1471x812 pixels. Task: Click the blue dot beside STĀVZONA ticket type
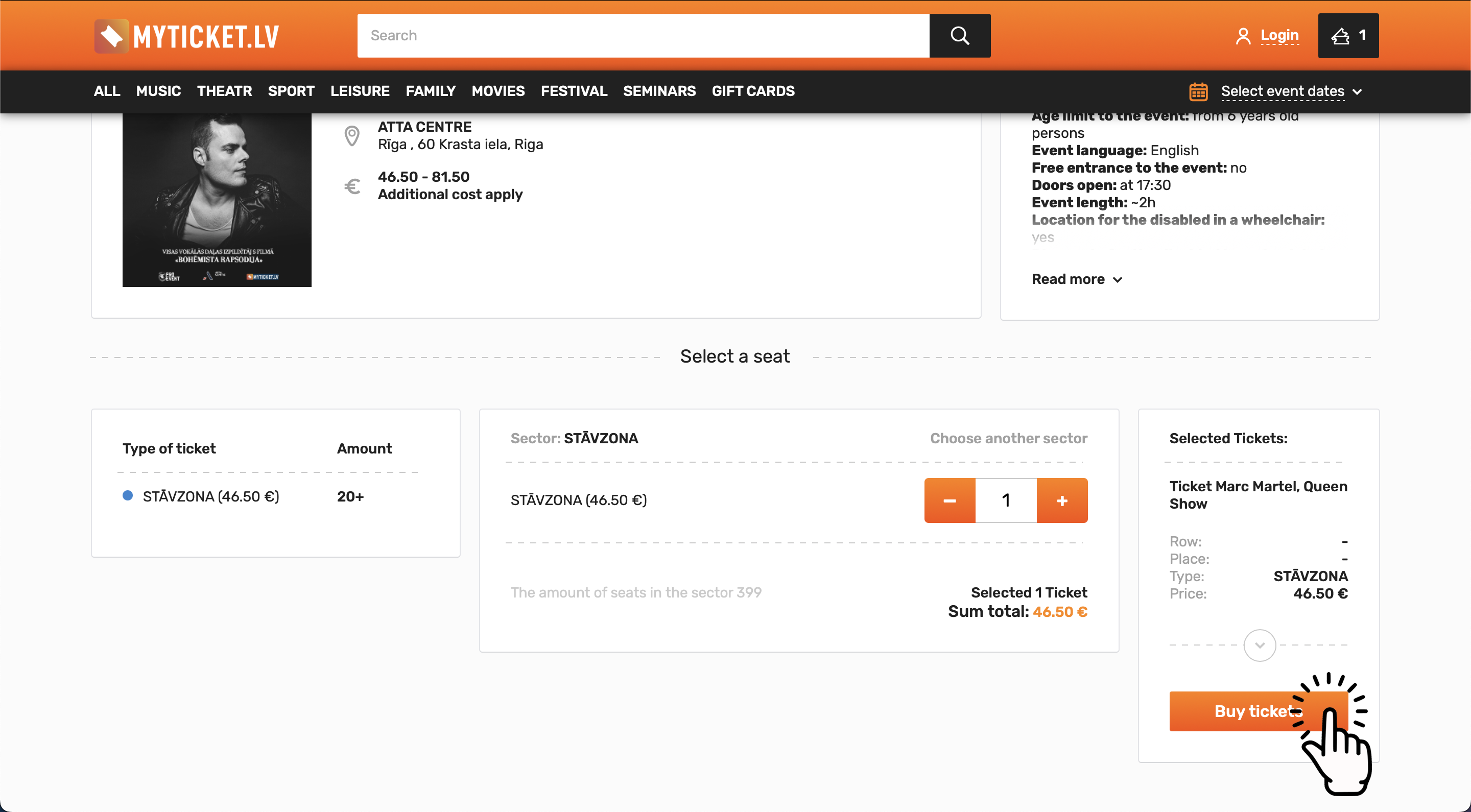[x=128, y=496]
